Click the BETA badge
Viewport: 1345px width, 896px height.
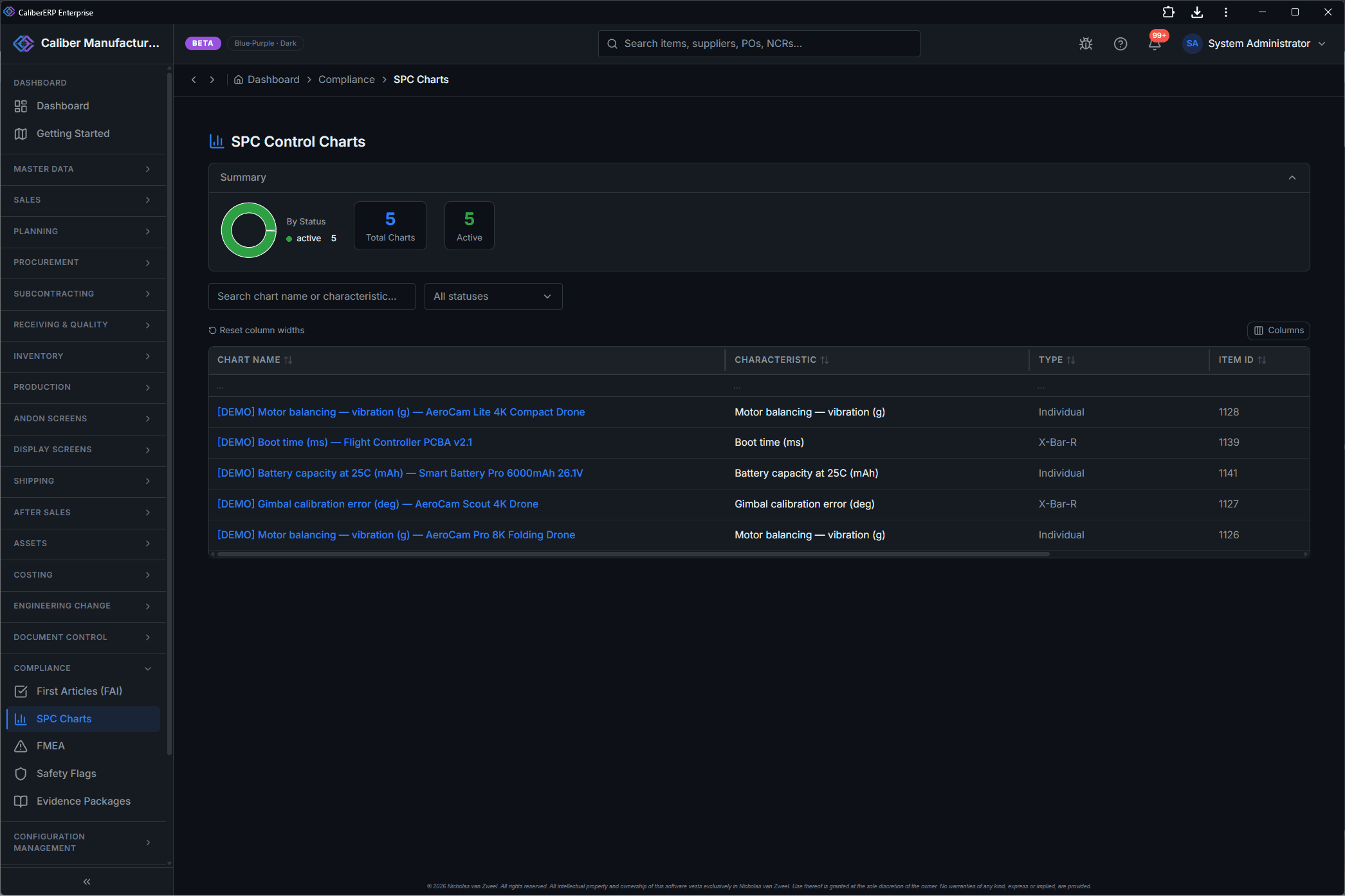pos(203,44)
